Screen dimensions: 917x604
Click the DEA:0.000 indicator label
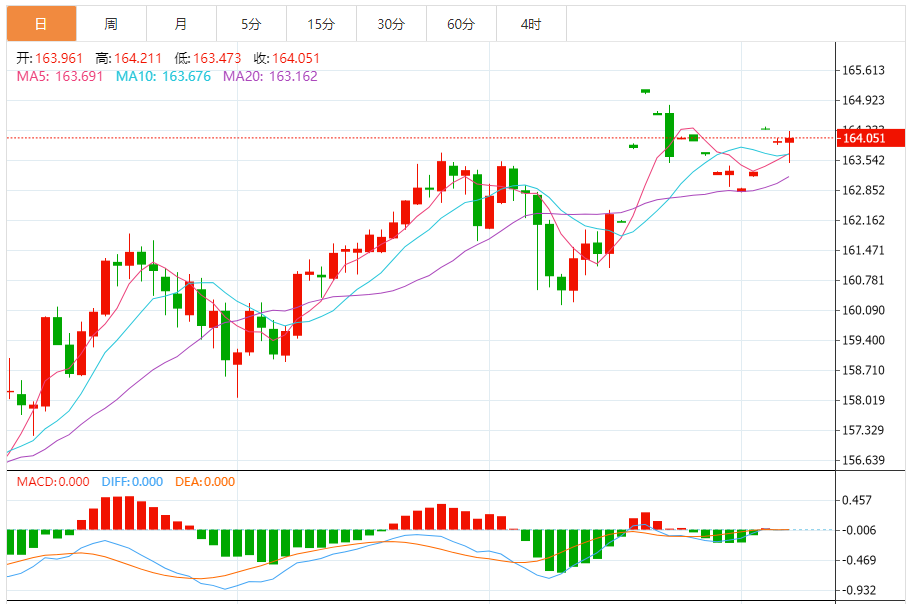[x=205, y=482]
